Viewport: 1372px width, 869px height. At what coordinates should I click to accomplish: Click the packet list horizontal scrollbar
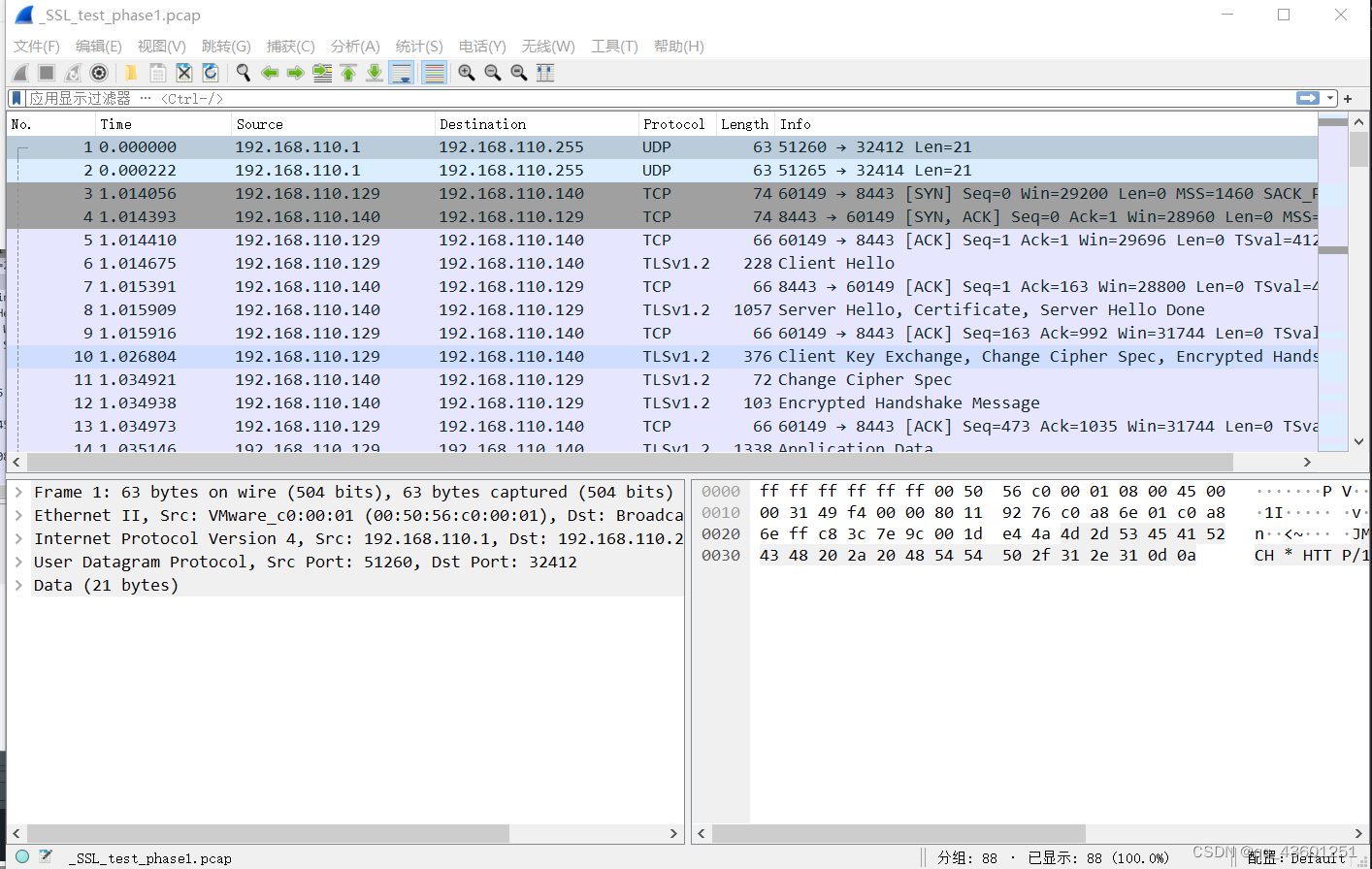(631, 462)
